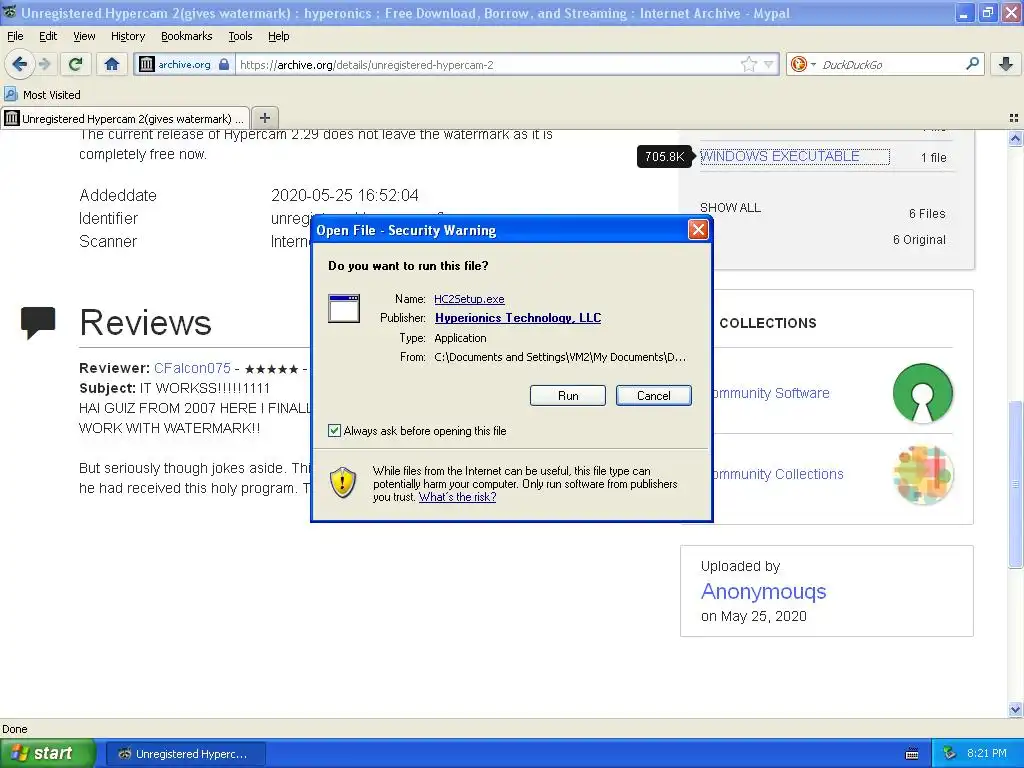Click in the address bar URL field
The width and height of the screenshot is (1024, 768).
click(487, 64)
